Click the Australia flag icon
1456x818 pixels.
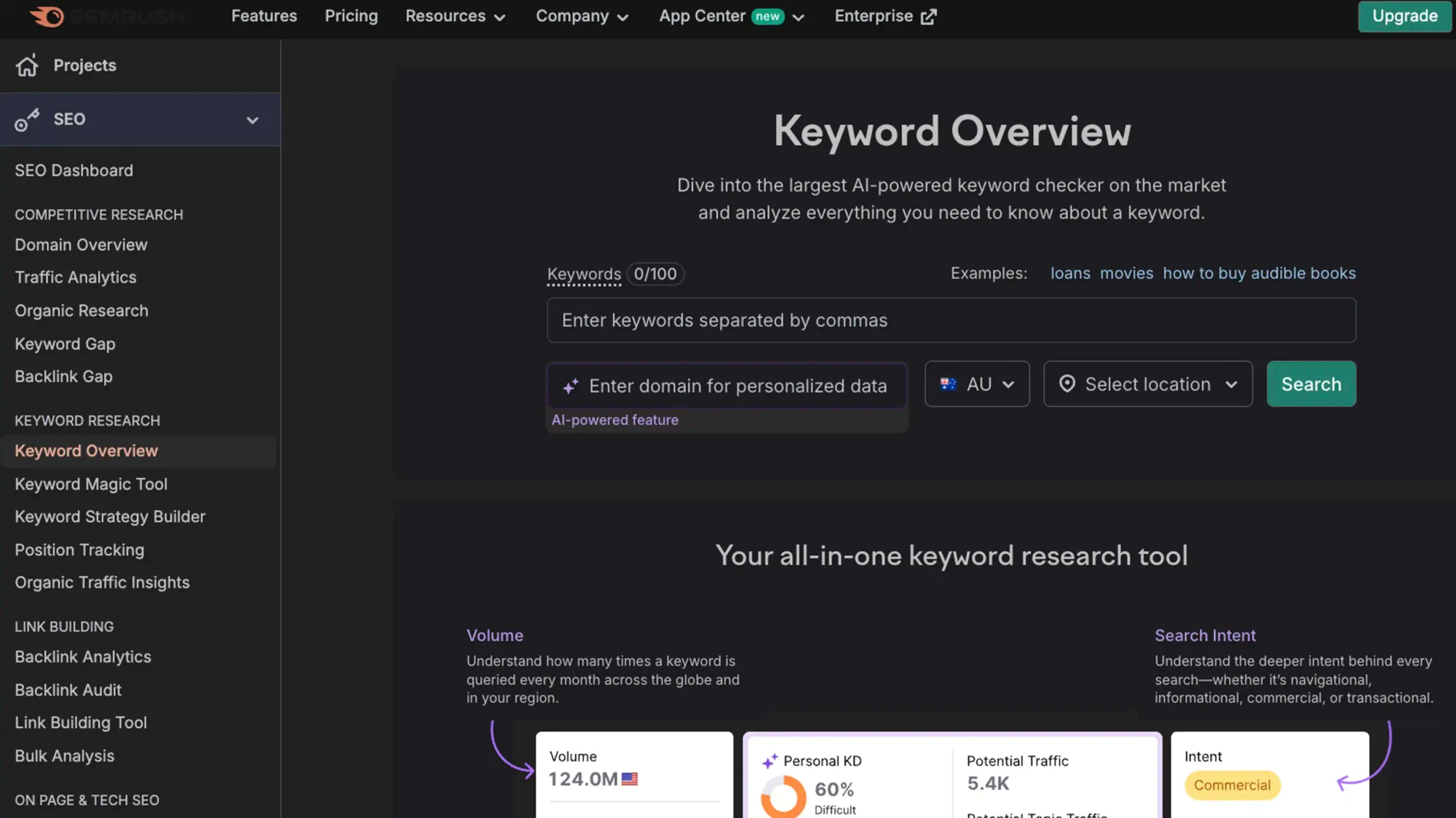tap(948, 384)
